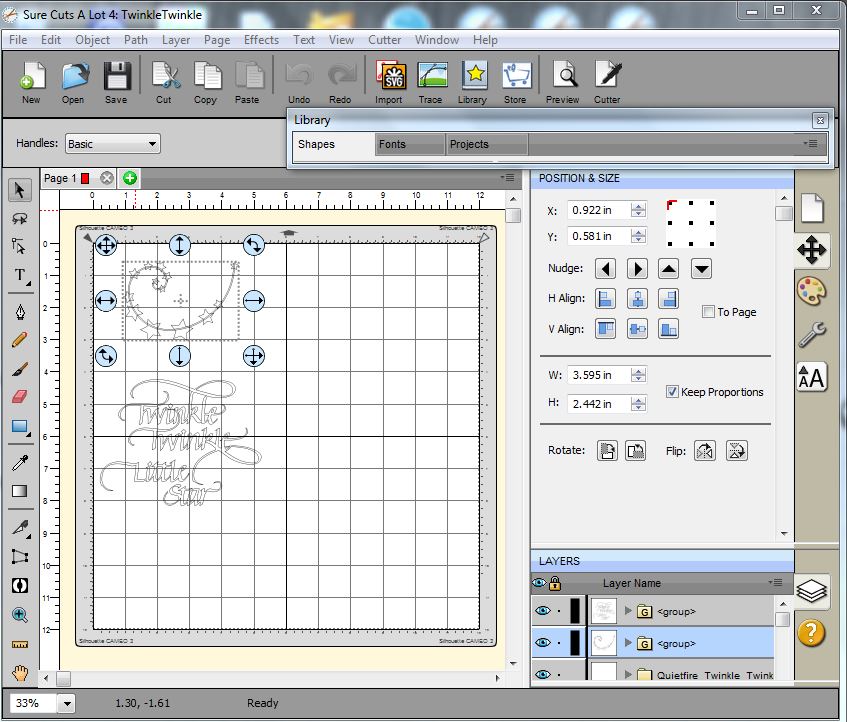
Task: Click the Import SVG toolbar icon
Action: point(389,78)
